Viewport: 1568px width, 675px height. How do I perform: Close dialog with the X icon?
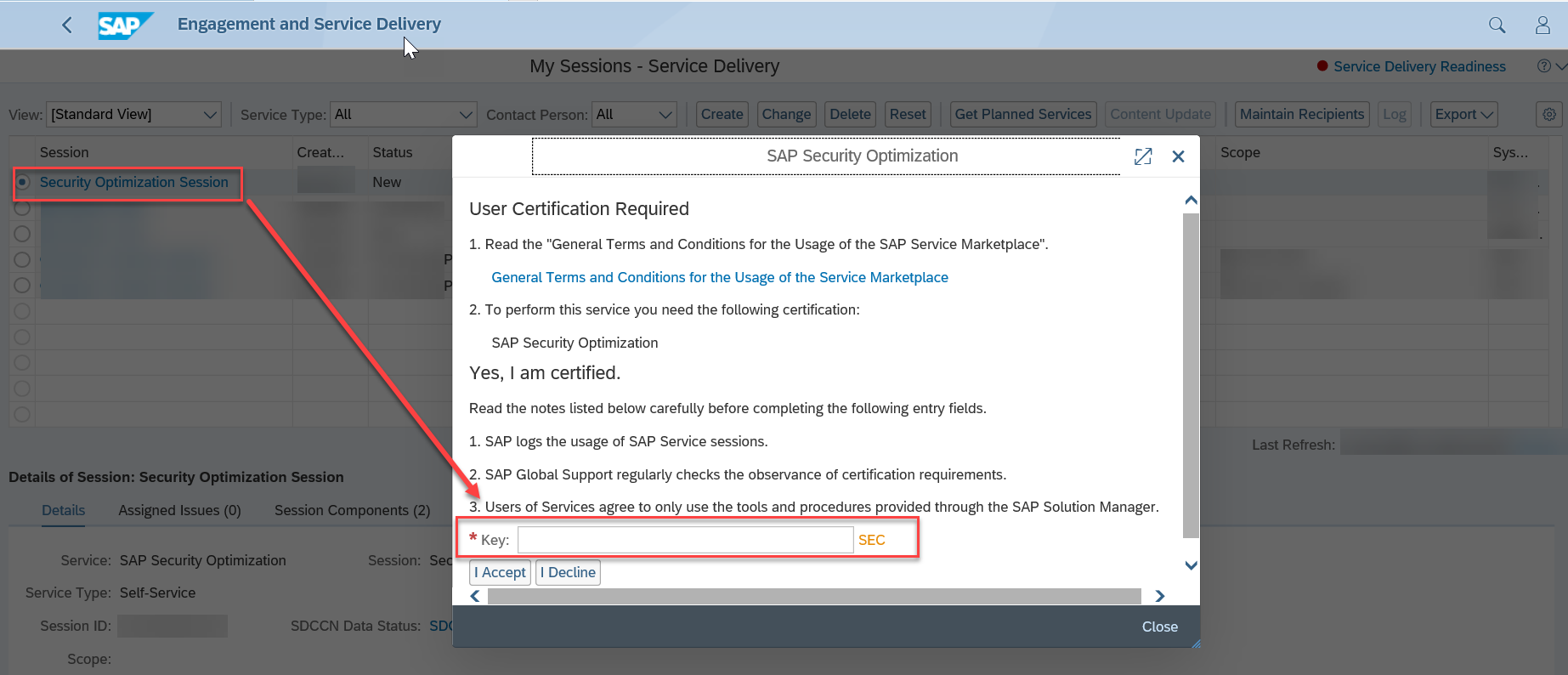(x=1178, y=156)
